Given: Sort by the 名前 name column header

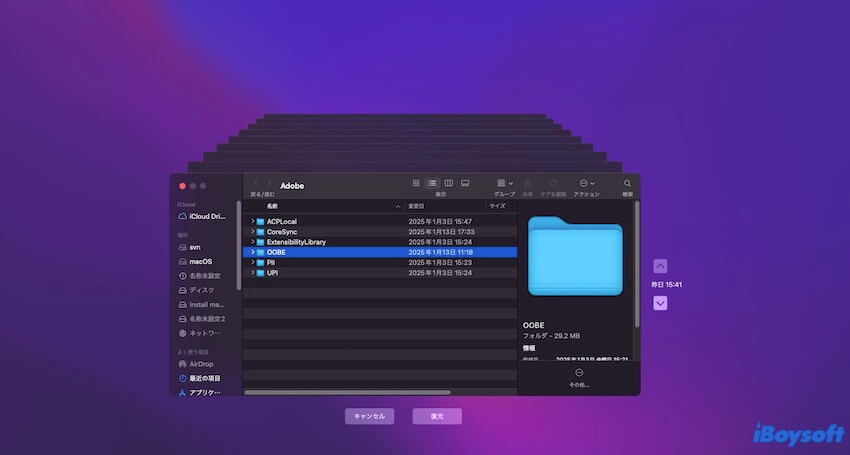Looking at the screenshot, I should pyautogui.click(x=272, y=206).
